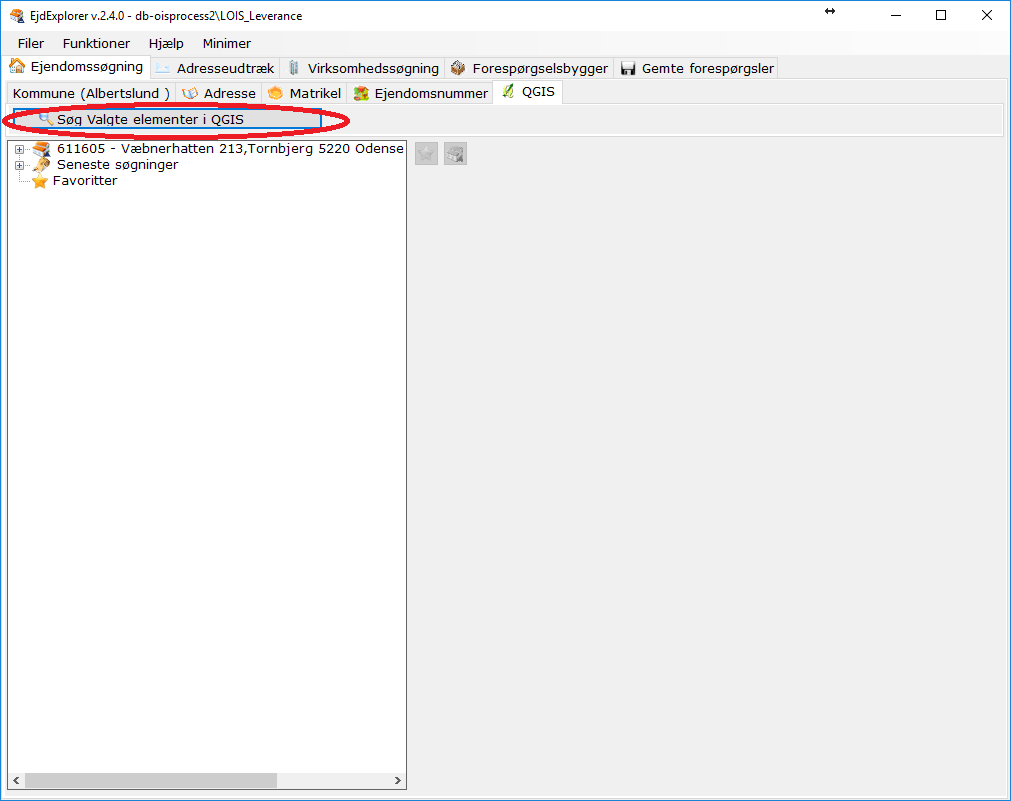Screen dimensions: 1011x801
Task: Click the horizontal scrollbar right arrow
Action: (398, 780)
